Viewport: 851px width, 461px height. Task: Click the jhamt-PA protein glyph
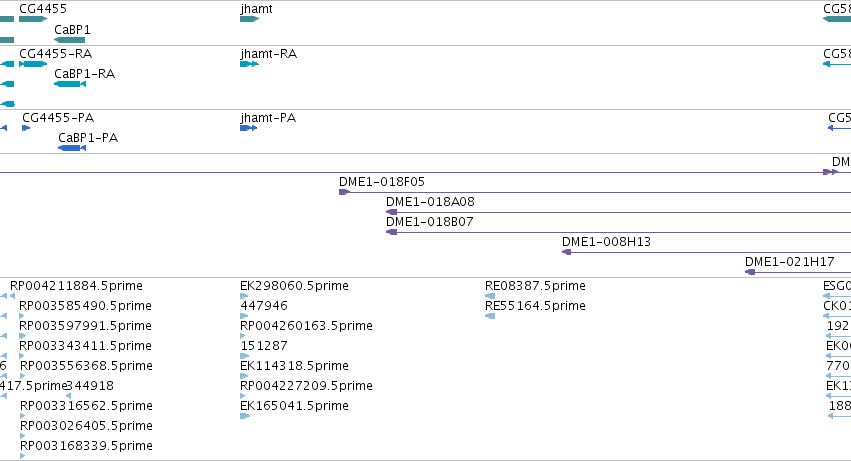[249, 128]
